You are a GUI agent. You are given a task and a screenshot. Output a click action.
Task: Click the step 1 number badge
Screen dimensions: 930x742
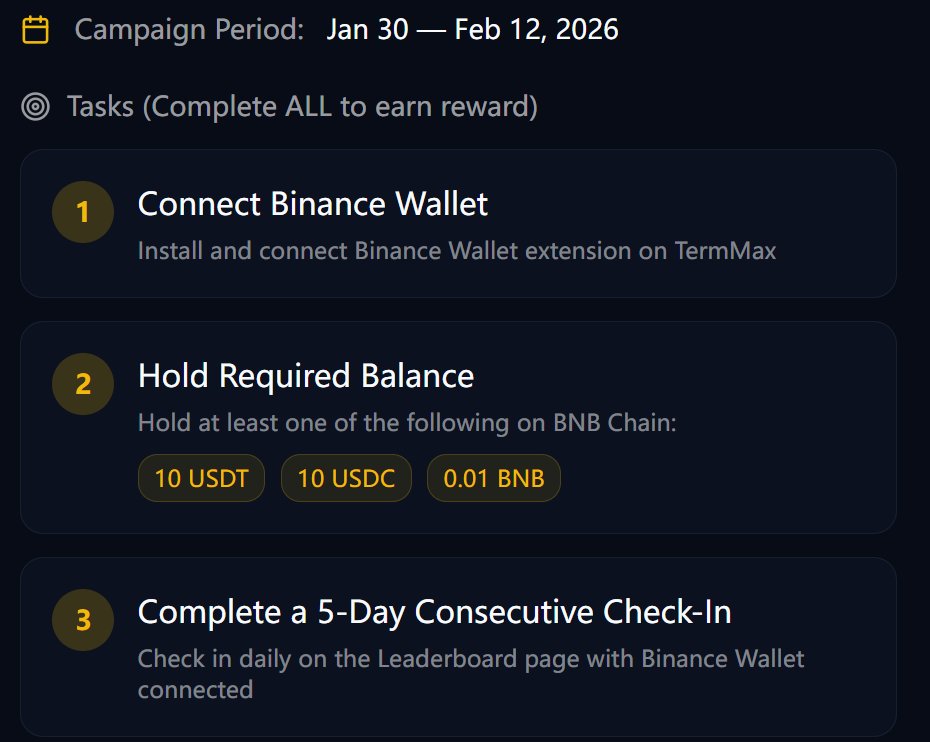click(x=83, y=212)
